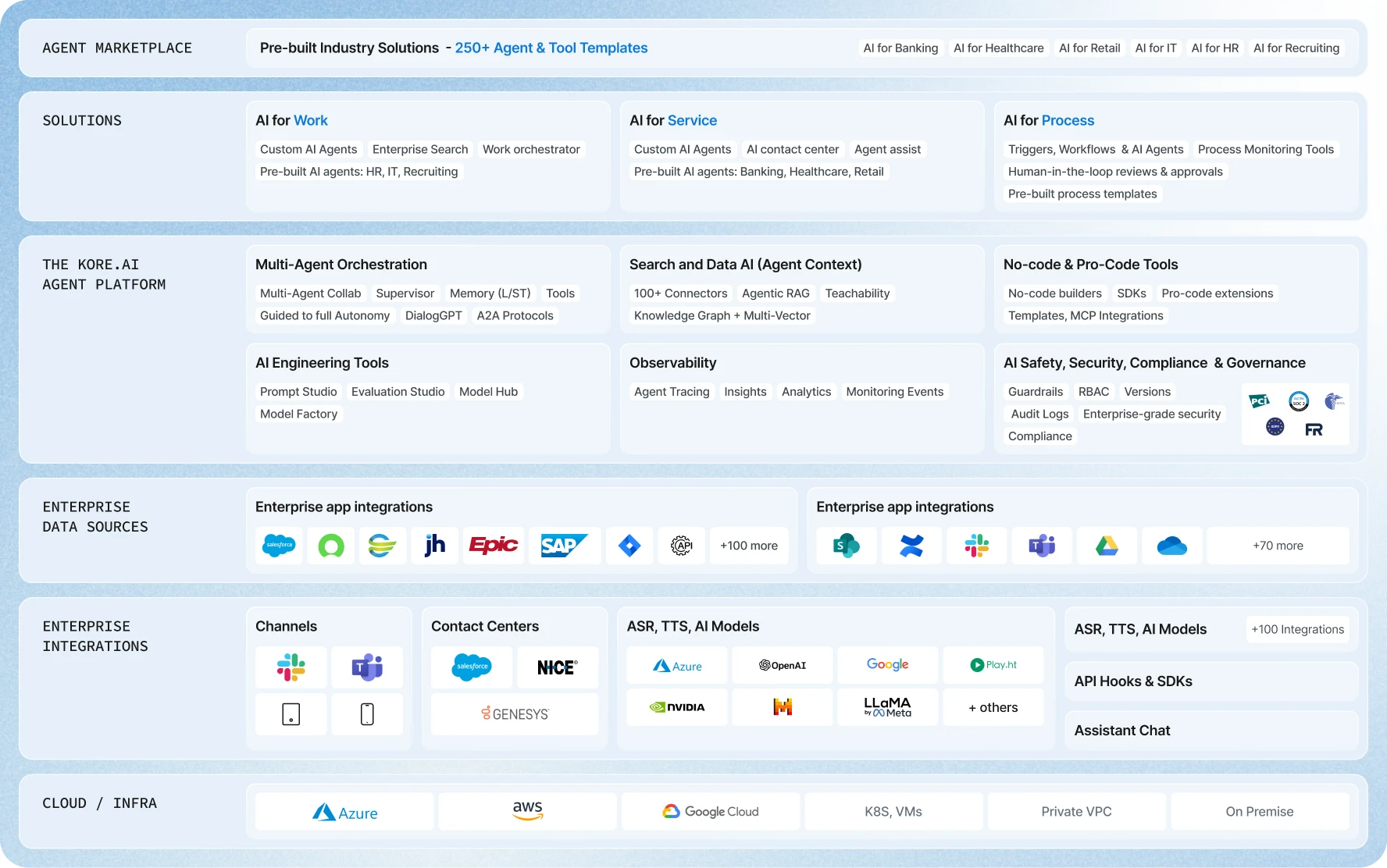
Task: Click the Work orchestrator chip
Action: point(531,149)
